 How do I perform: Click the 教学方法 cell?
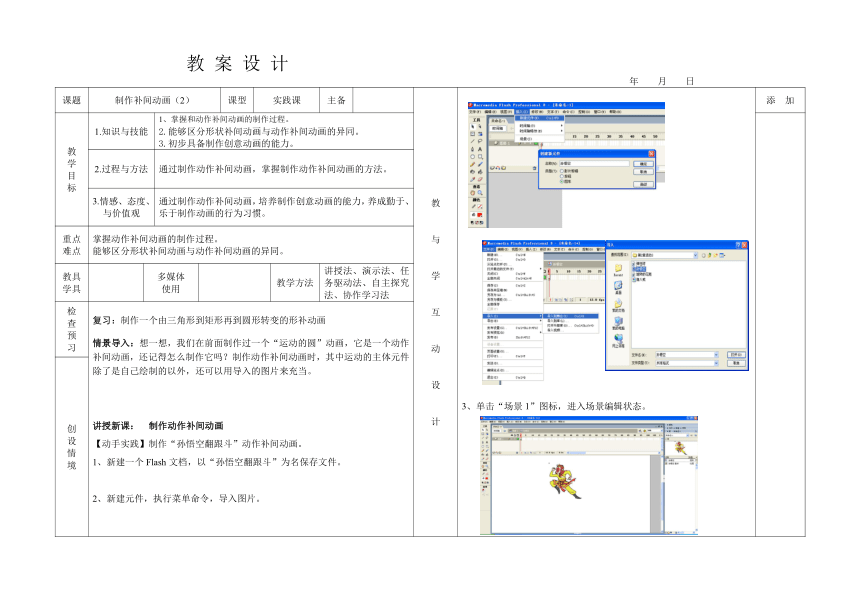click(x=295, y=283)
